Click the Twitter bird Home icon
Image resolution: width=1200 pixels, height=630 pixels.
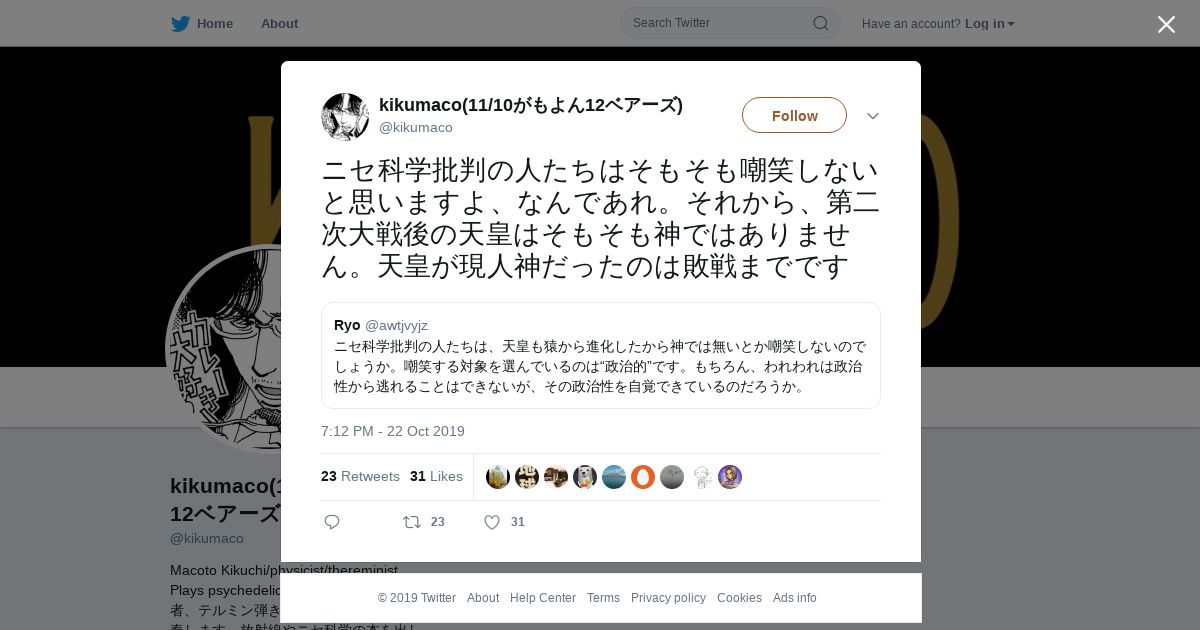180,23
